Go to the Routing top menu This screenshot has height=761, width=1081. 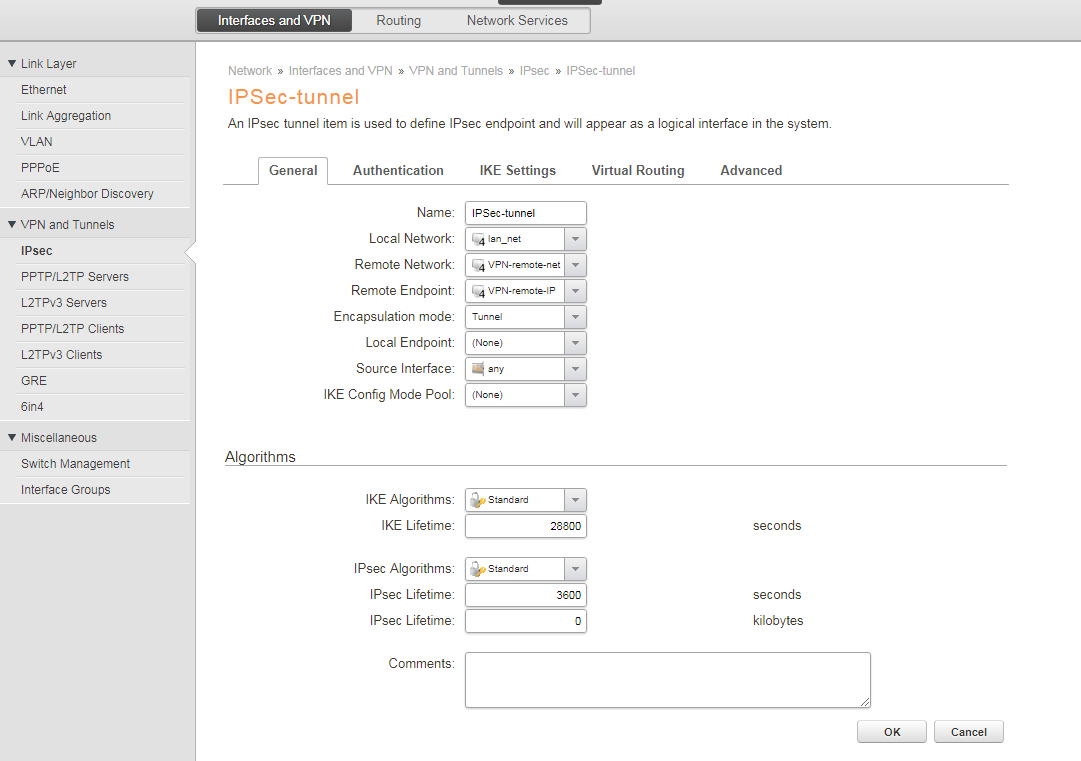398,20
